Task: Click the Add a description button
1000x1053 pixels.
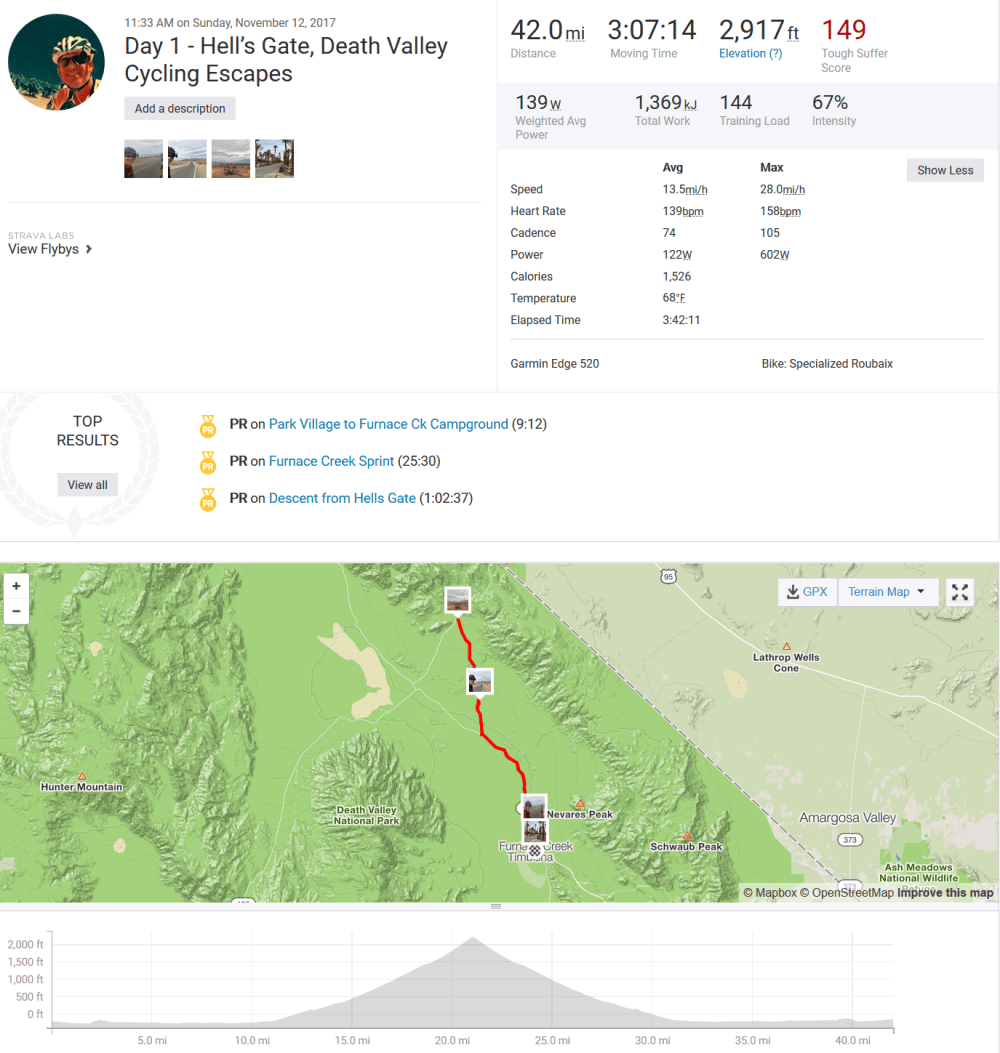Action: pos(179,107)
